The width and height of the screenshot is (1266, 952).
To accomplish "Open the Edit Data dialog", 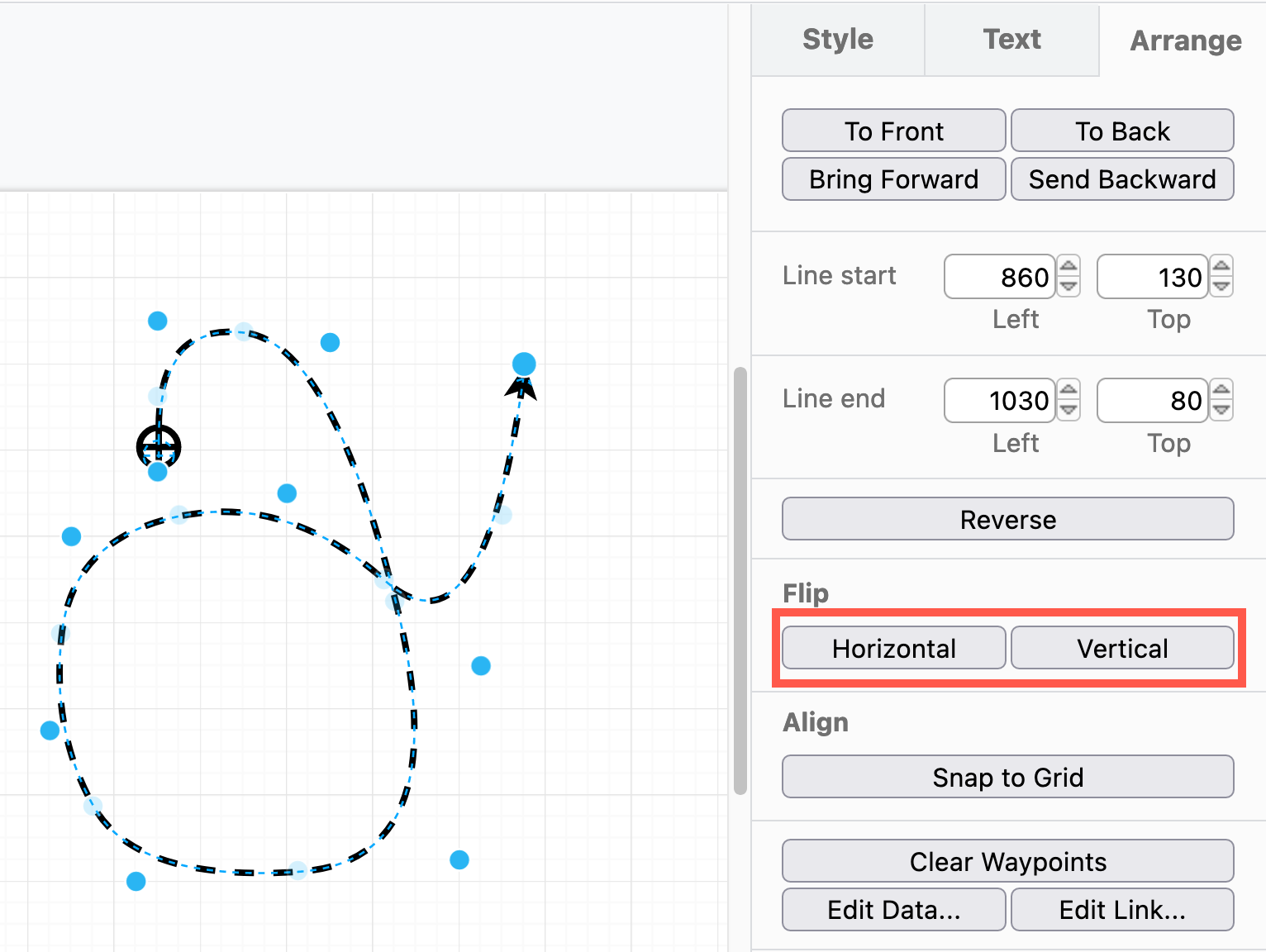I will pos(893,909).
